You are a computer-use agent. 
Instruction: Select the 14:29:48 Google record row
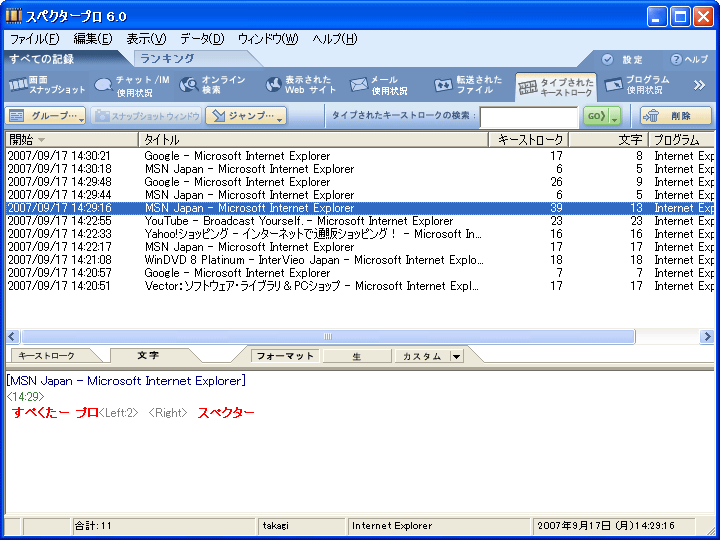tap(360, 182)
